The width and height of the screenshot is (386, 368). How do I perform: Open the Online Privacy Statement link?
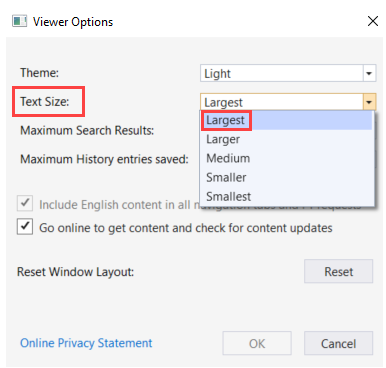click(x=86, y=343)
